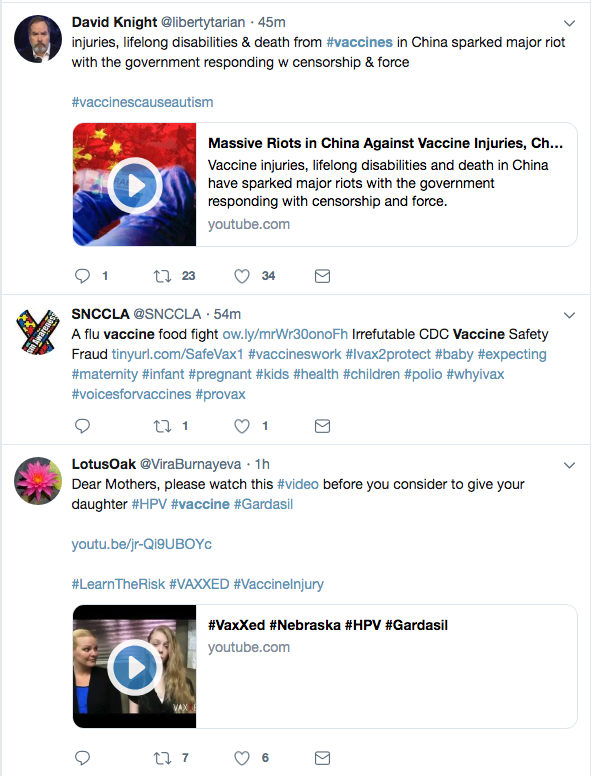Like LotusOak's HPV vaccine tweet

242,758
